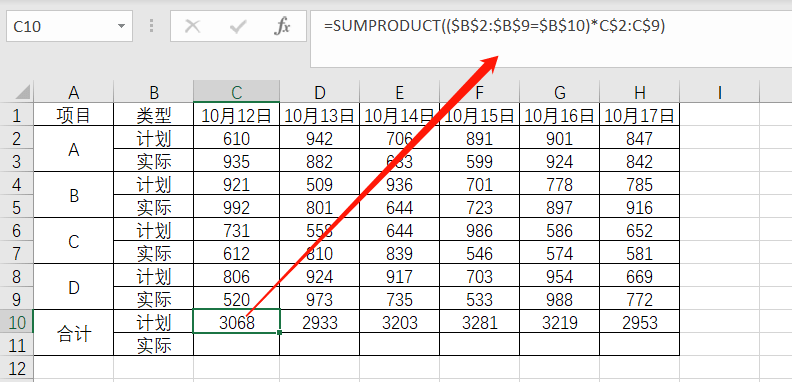Click the 10月17日 date cell

click(x=639, y=115)
